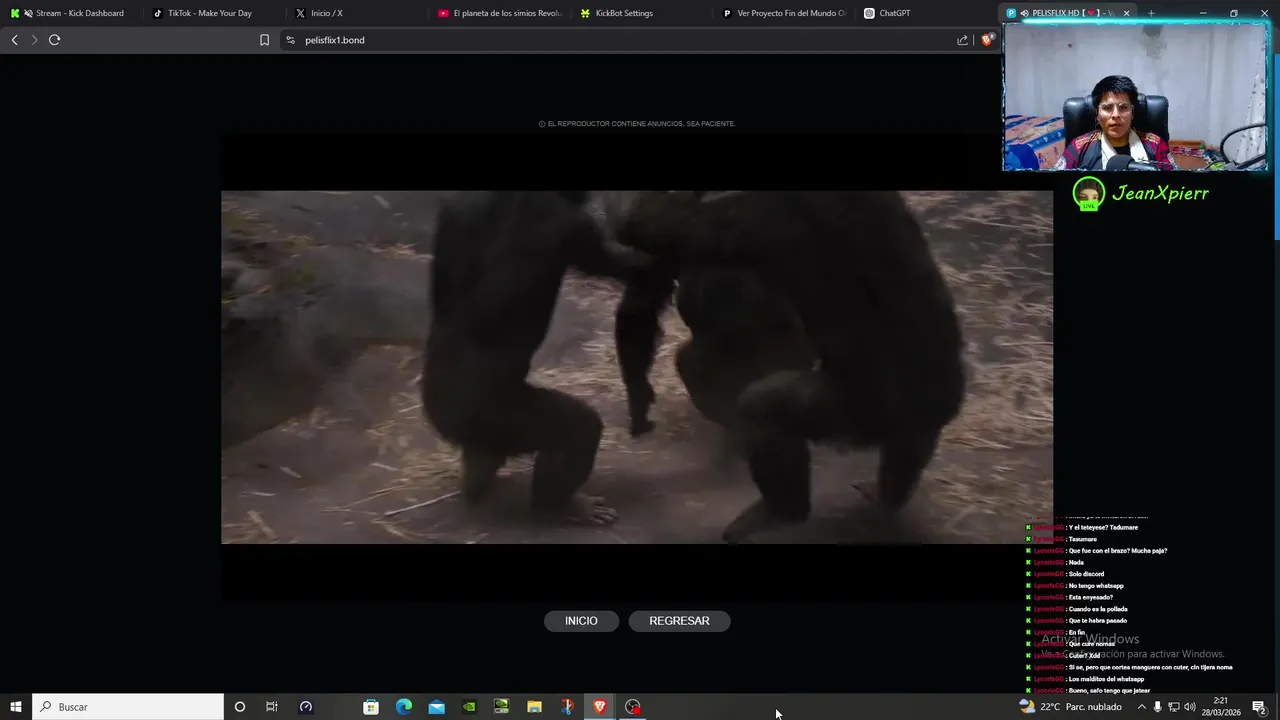Image resolution: width=1280 pixels, height=720 pixels.
Task: Close the PELISFLIX HD tab
Action: [x=1126, y=13]
